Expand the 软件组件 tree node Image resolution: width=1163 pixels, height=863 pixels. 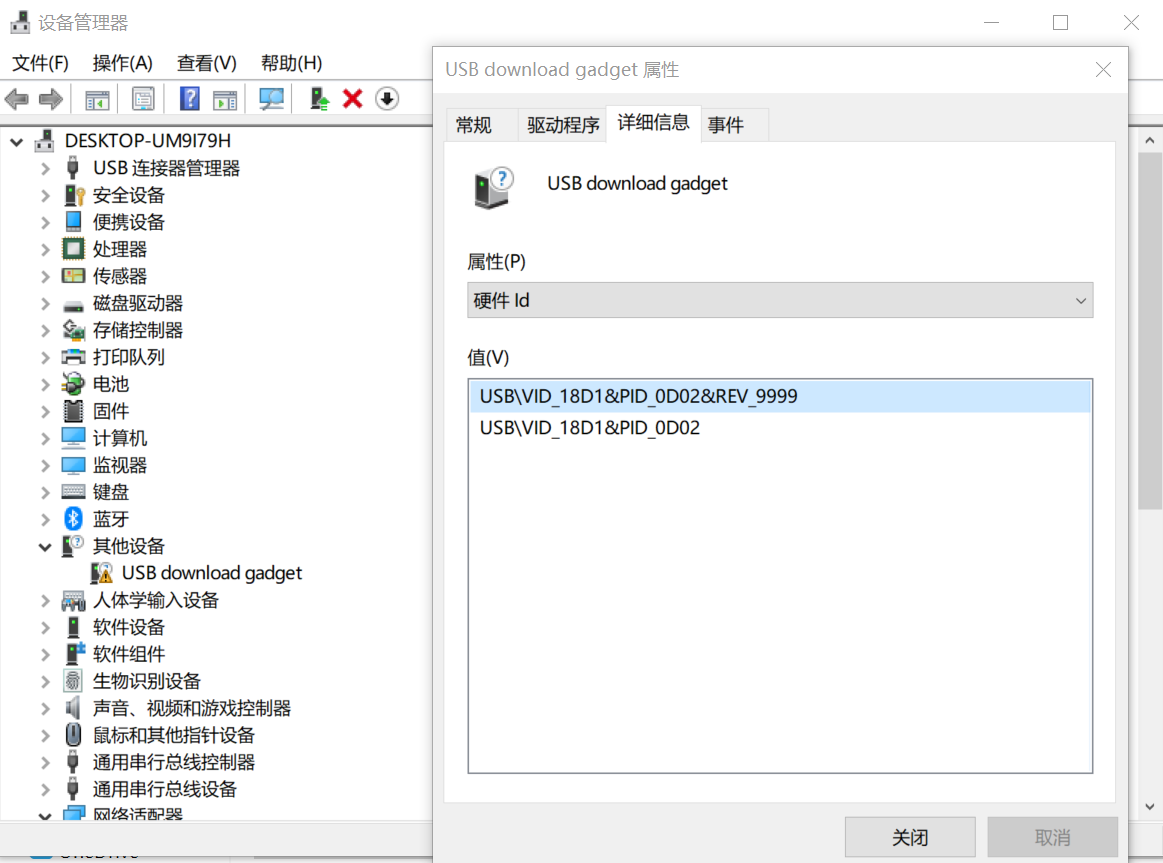click(x=45, y=654)
